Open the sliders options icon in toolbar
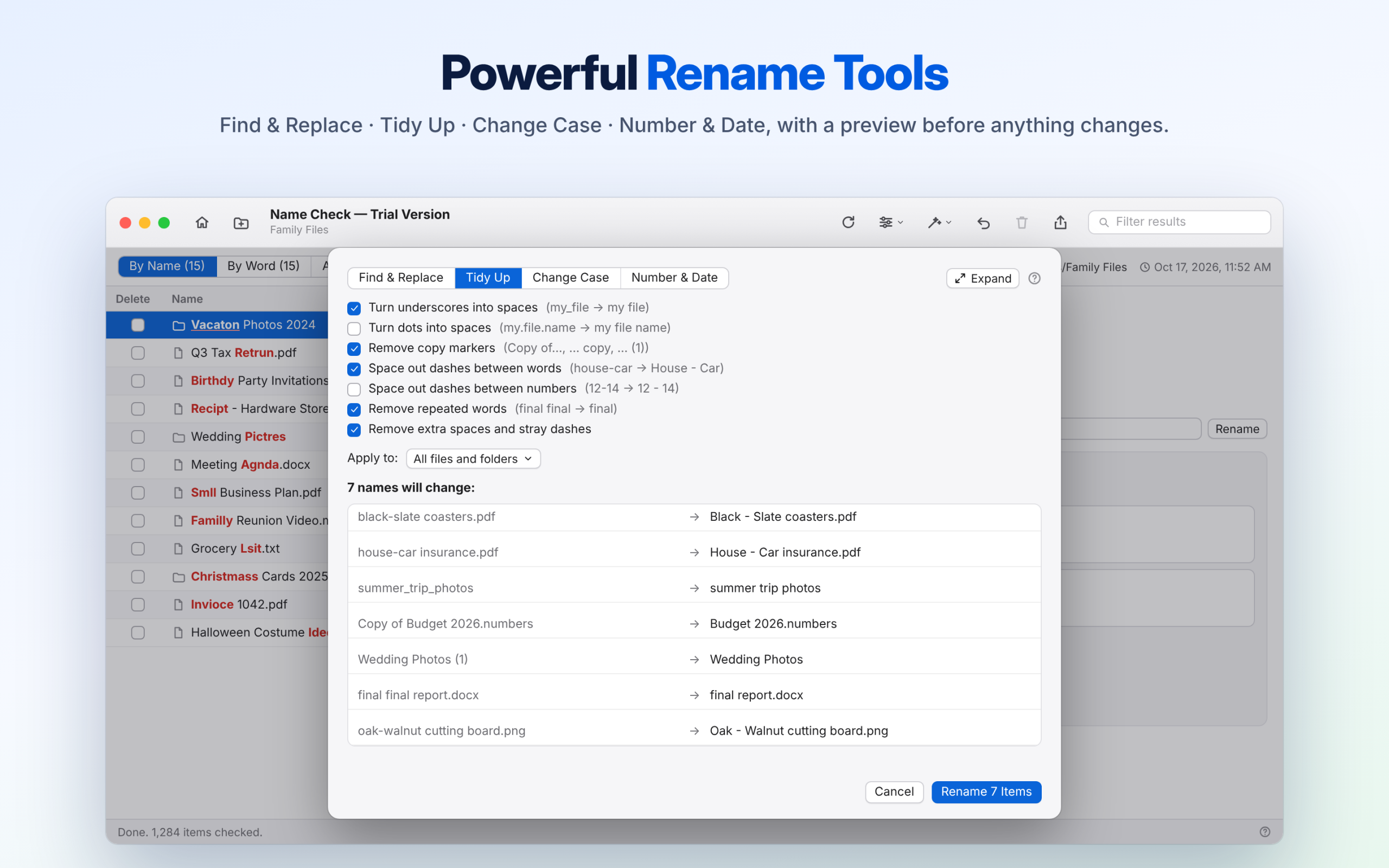 click(891, 222)
